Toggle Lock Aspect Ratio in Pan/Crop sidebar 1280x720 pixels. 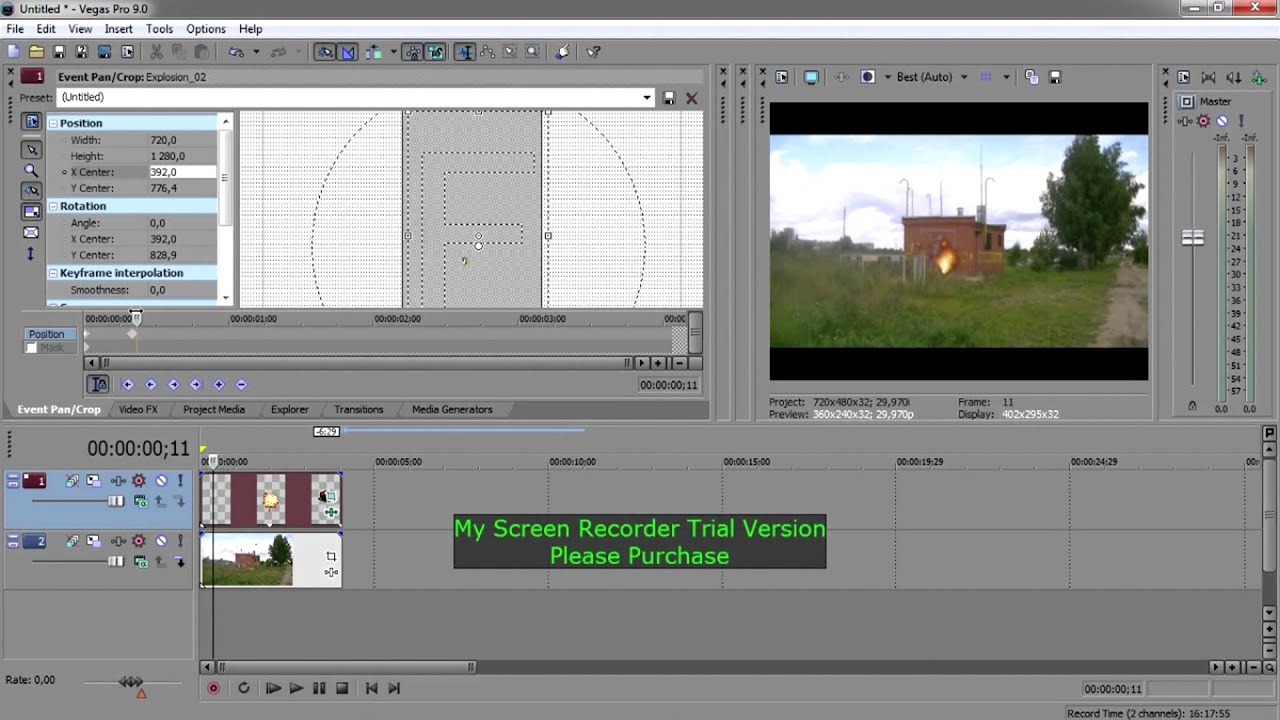click(31, 212)
